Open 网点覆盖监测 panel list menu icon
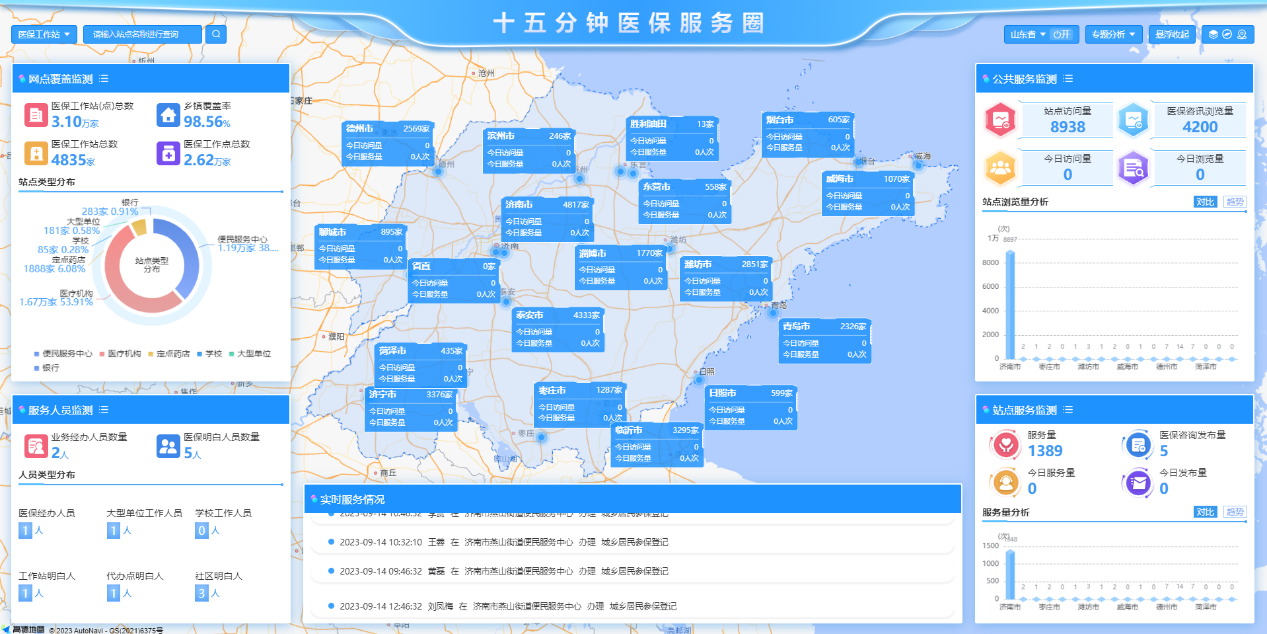 (104, 79)
